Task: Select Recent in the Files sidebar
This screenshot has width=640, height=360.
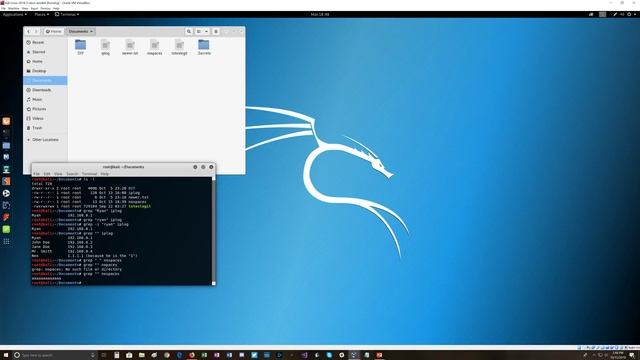Action: 45,42
